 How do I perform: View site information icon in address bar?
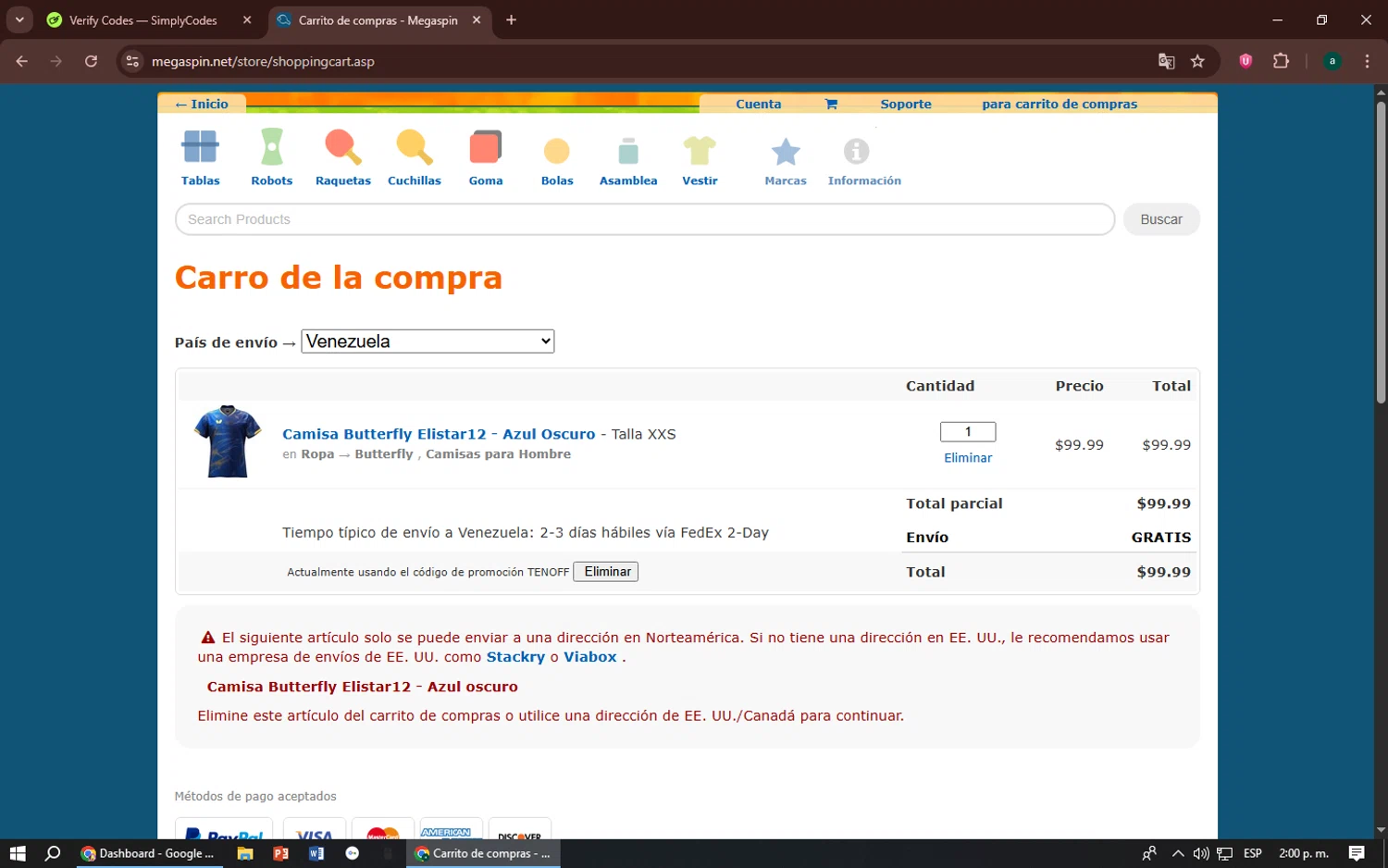tap(132, 61)
